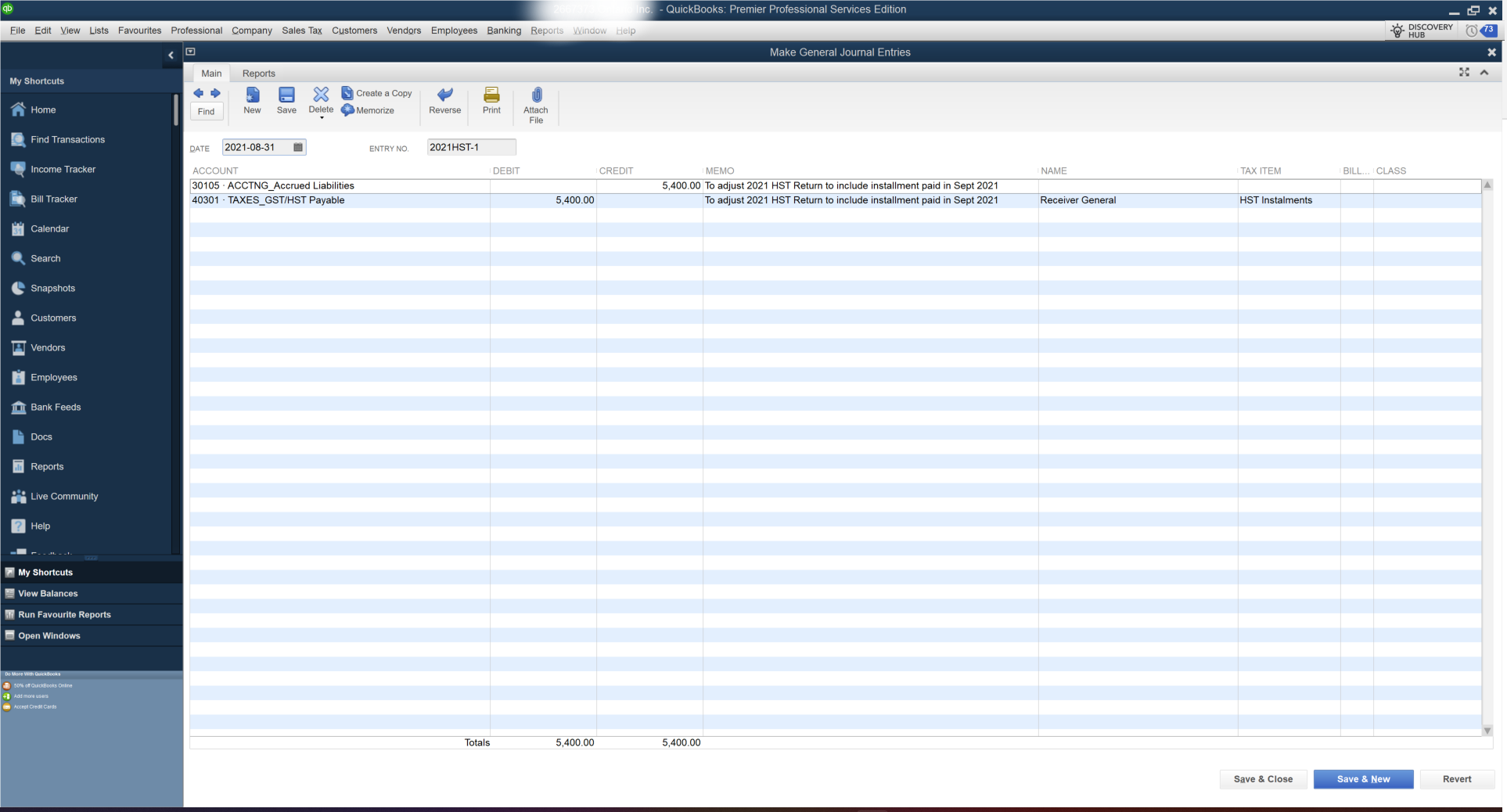
Task: Select Bank Feeds in My Shortcuts
Action: click(55, 407)
